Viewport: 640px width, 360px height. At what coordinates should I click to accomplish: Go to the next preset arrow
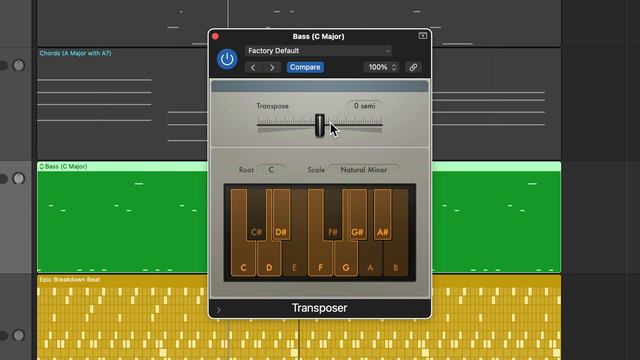point(272,67)
